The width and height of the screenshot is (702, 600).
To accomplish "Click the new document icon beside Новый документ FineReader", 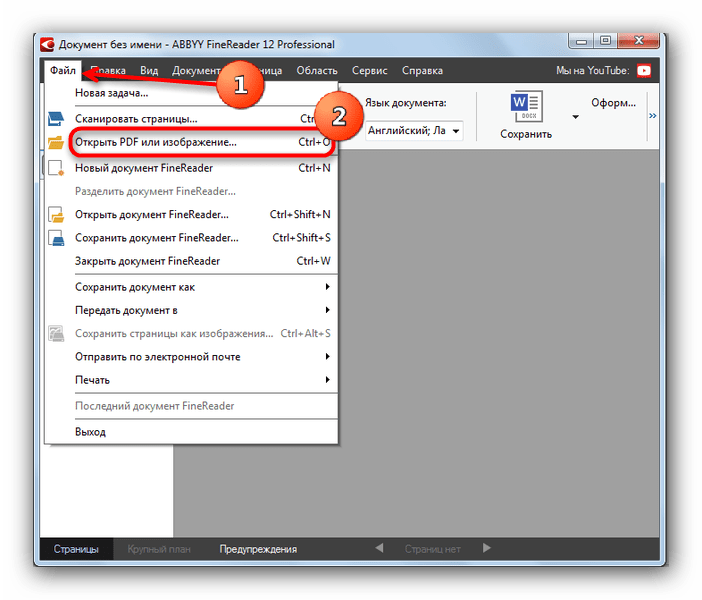I will (56, 168).
